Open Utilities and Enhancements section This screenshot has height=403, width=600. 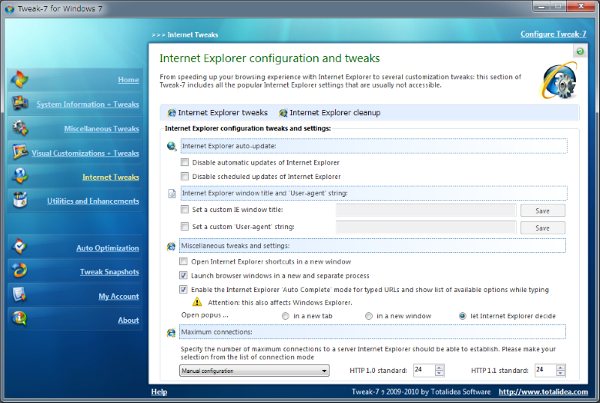tap(93, 201)
